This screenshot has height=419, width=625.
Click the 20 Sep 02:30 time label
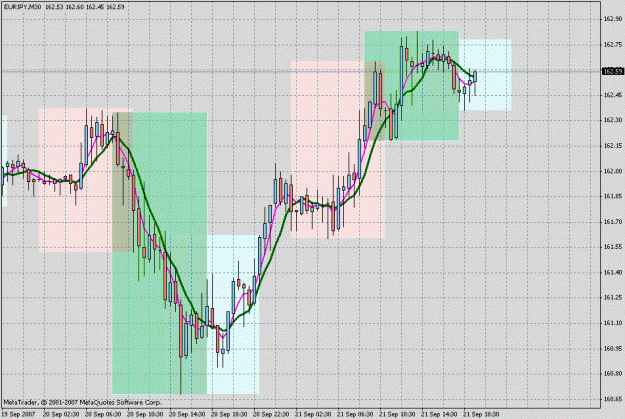click(61, 414)
